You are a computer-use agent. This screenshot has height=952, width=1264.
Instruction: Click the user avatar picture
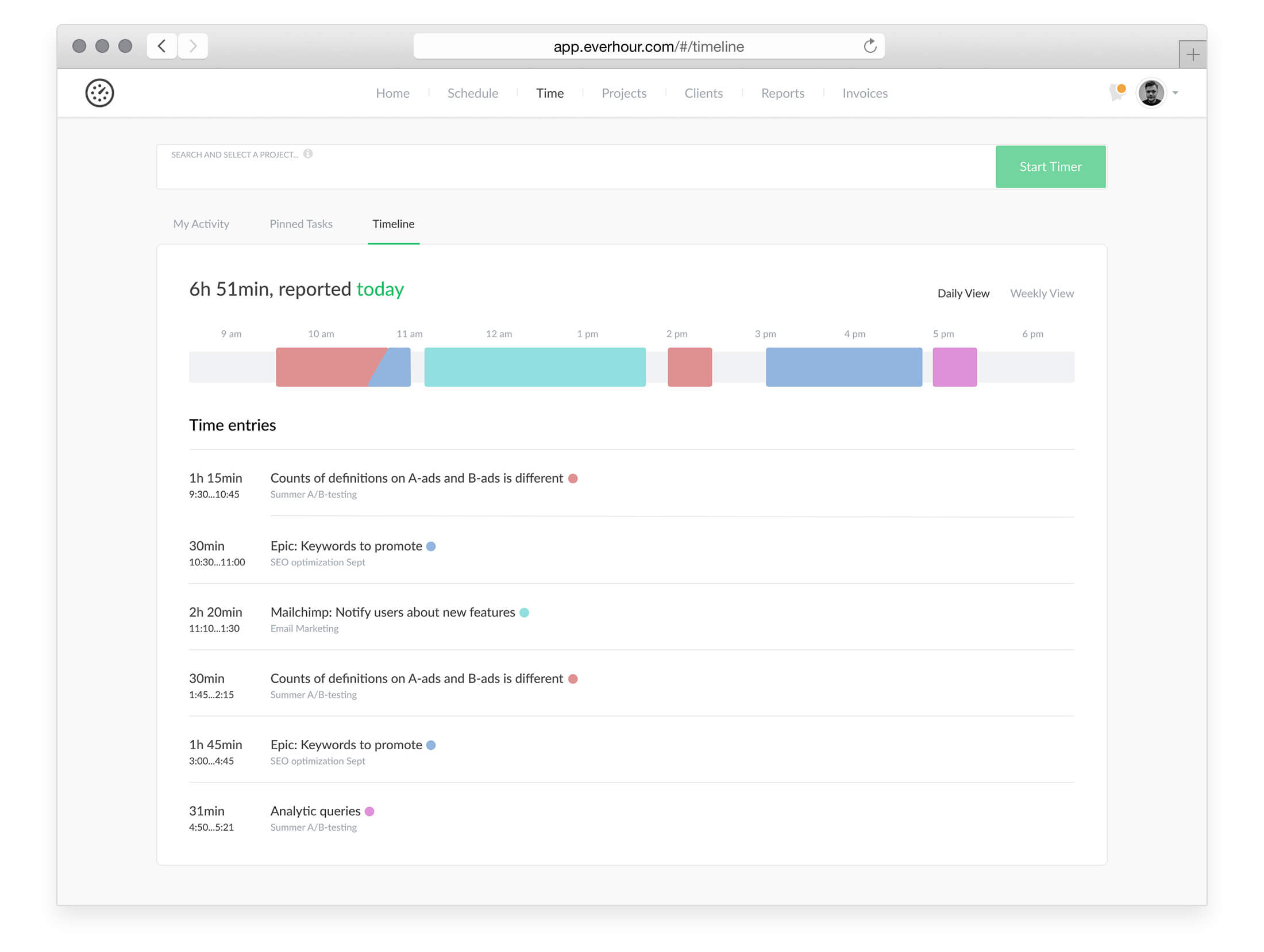click(x=1151, y=92)
